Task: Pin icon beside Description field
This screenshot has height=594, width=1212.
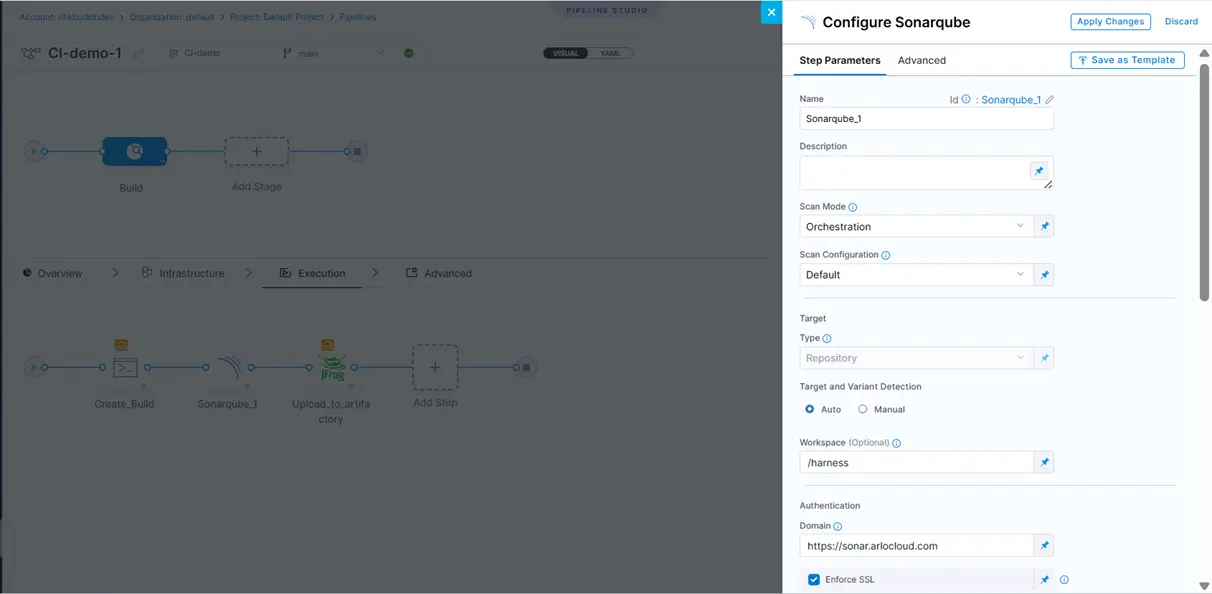Action: pos(1039,171)
